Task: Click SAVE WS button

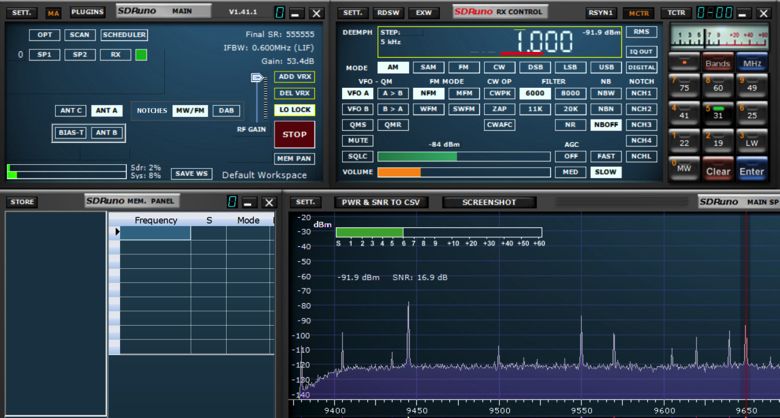Action: click(192, 174)
